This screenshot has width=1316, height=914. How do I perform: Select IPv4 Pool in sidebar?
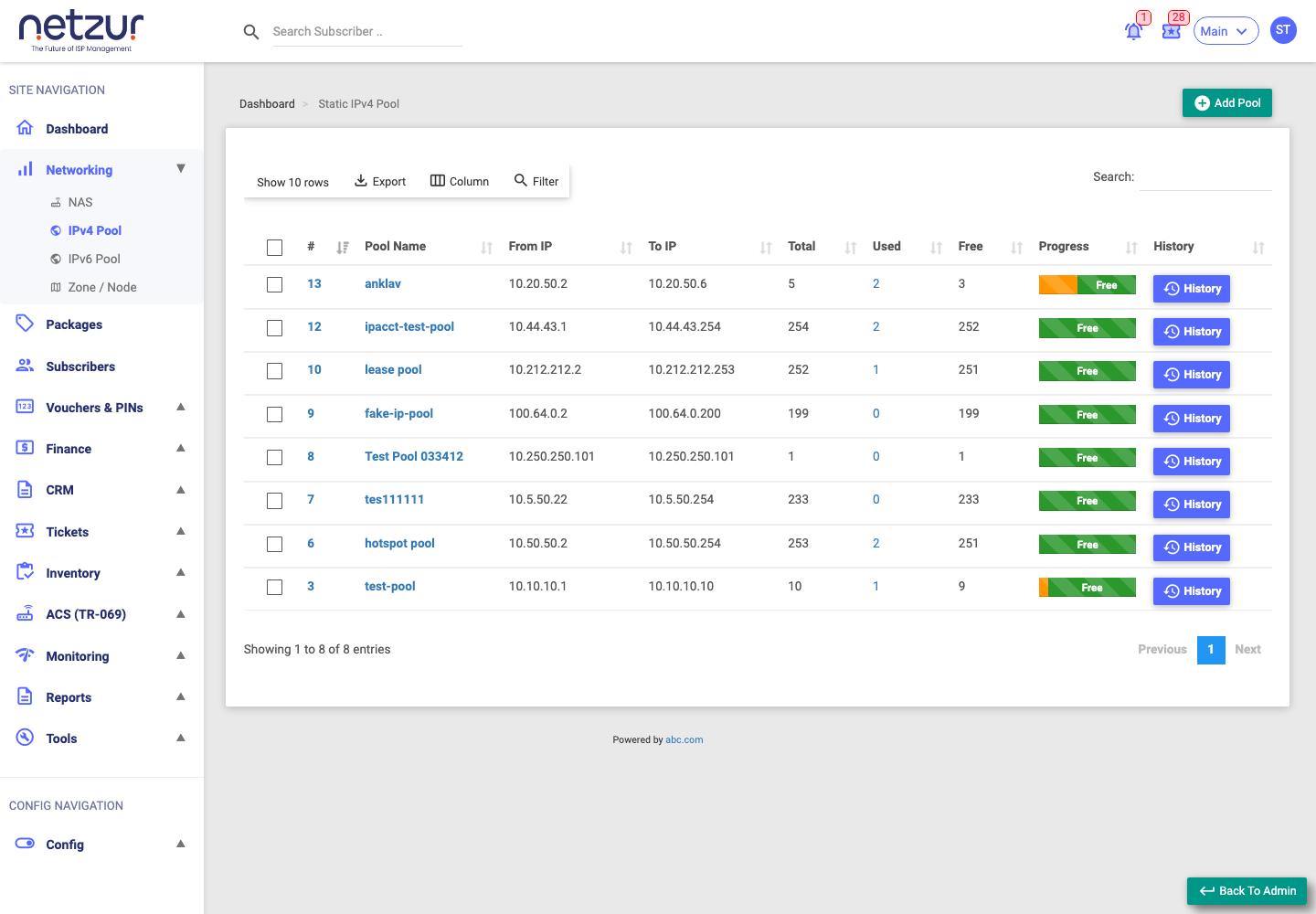click(x=95, y=230)
